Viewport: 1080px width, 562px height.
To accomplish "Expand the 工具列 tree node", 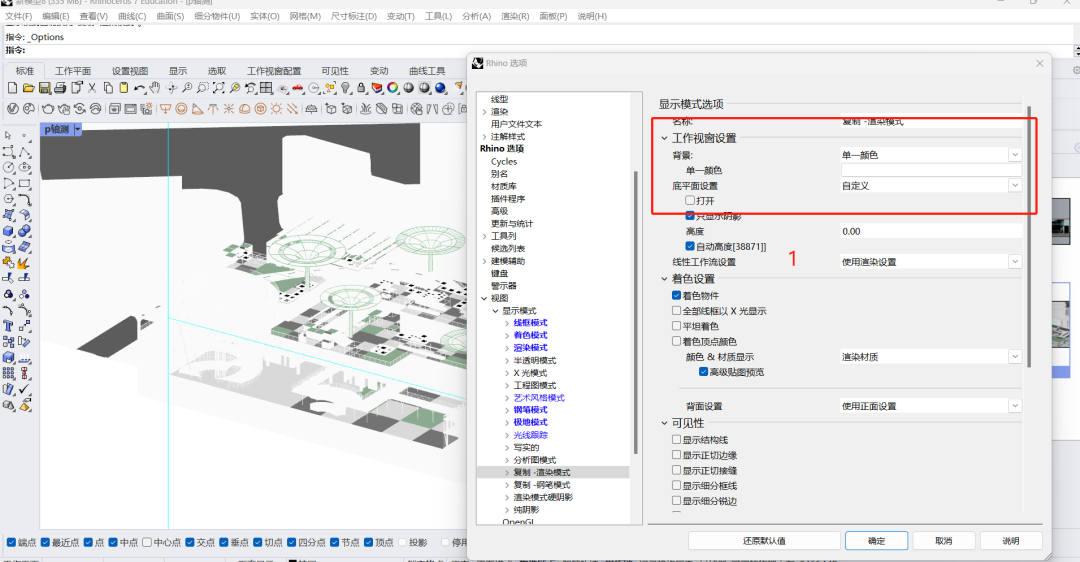I will (484, 236).
